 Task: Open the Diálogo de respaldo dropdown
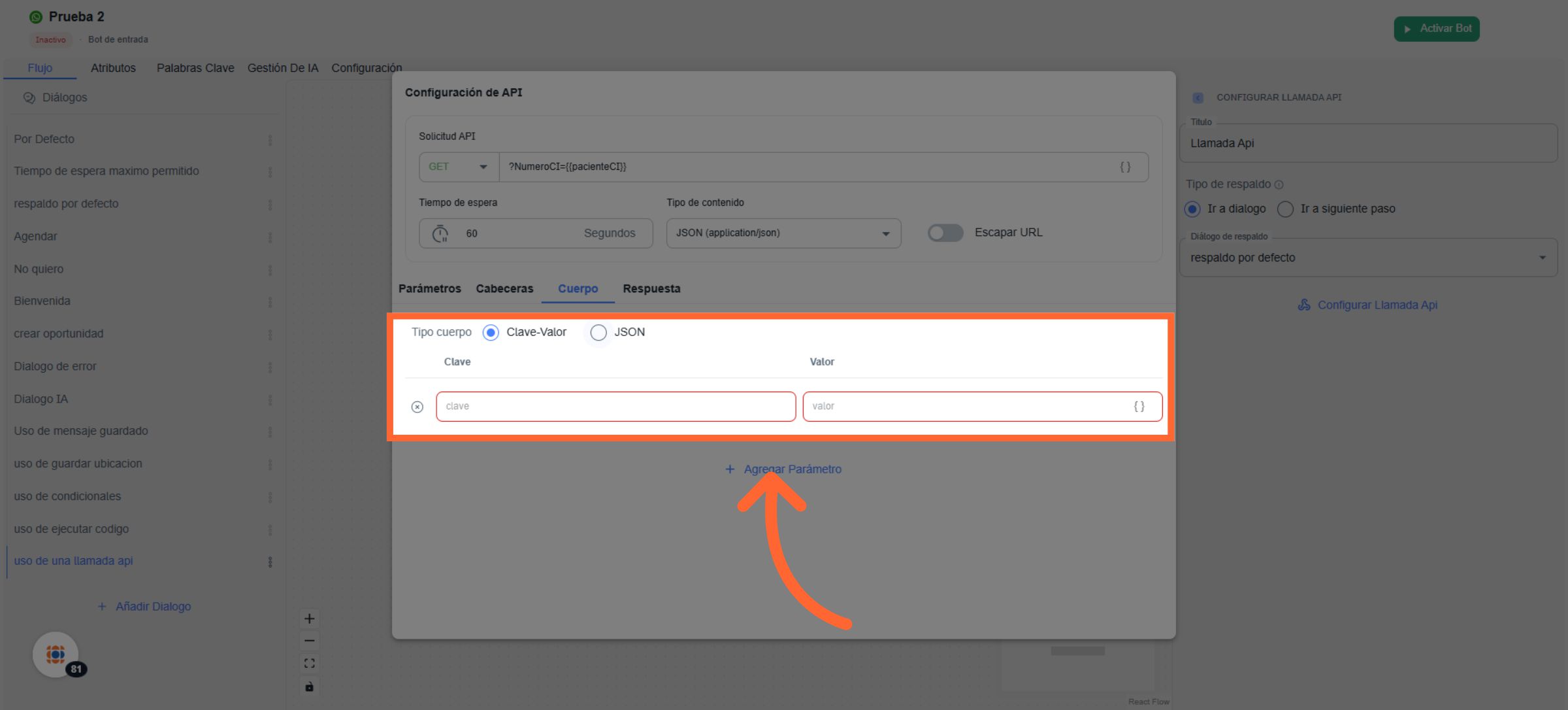click(x=1367, y=258)
